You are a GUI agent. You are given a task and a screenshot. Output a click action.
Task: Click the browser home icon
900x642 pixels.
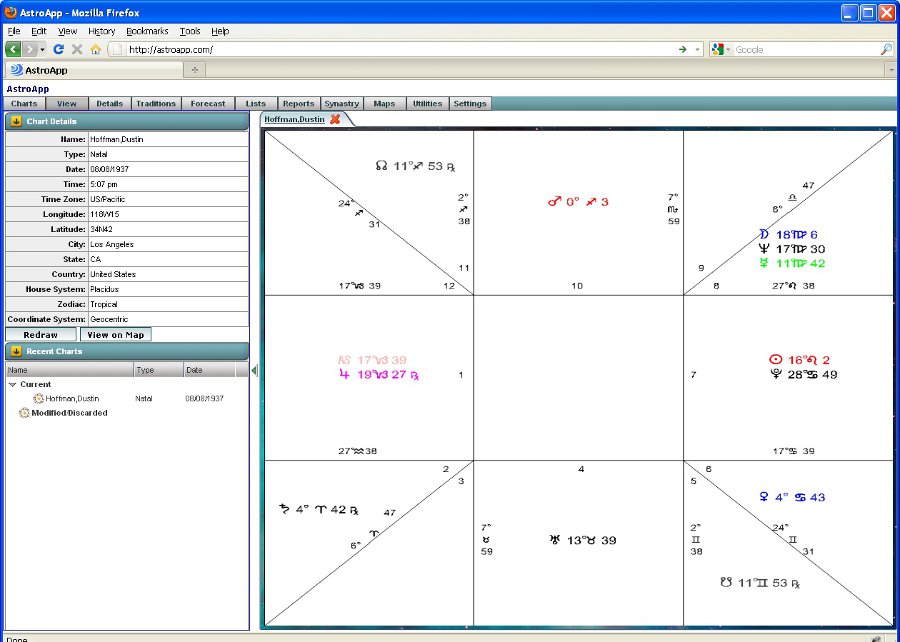click(x=95, y=49)
